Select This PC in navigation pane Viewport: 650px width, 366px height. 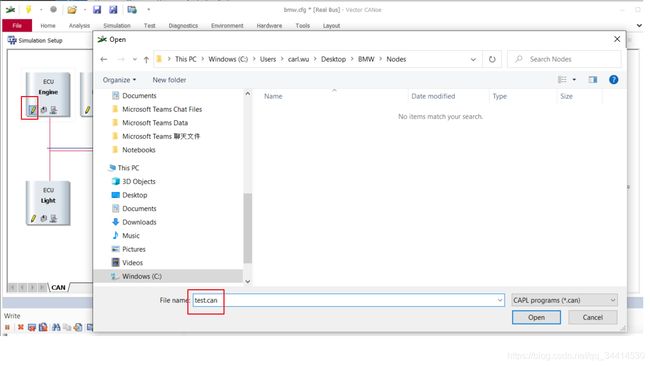(128, 167)
